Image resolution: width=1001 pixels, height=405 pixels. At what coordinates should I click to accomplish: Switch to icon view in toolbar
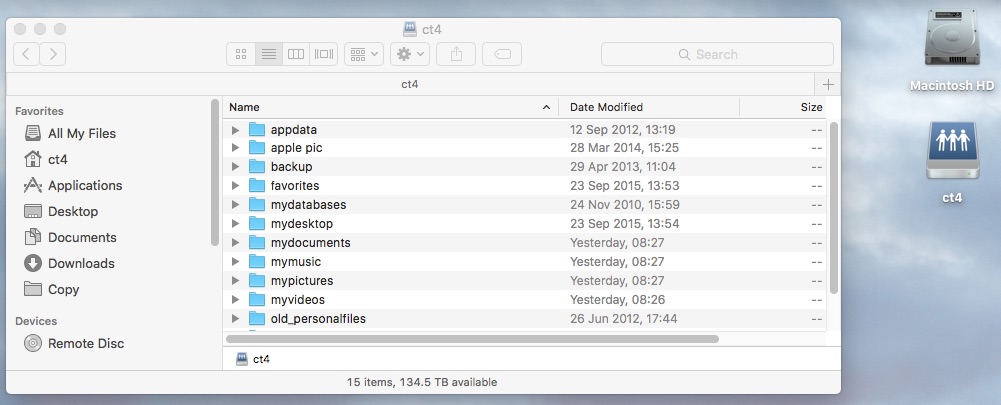pos(241,54)
